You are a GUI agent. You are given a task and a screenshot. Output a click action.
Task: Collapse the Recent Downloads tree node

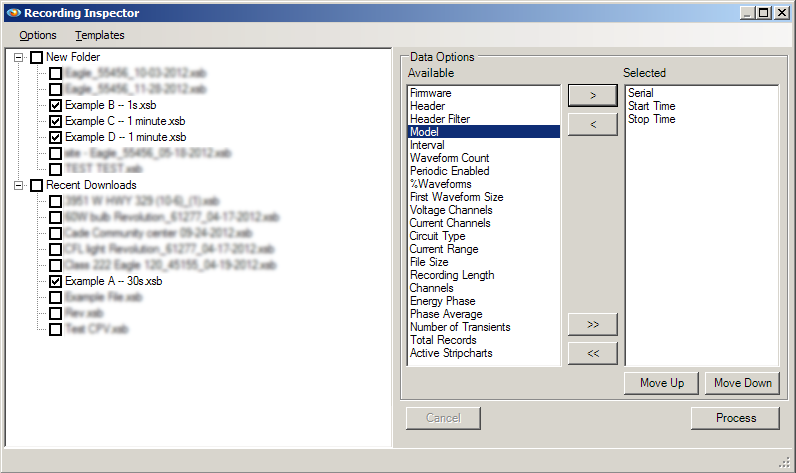pyautogui.click(x=18, y=185)
